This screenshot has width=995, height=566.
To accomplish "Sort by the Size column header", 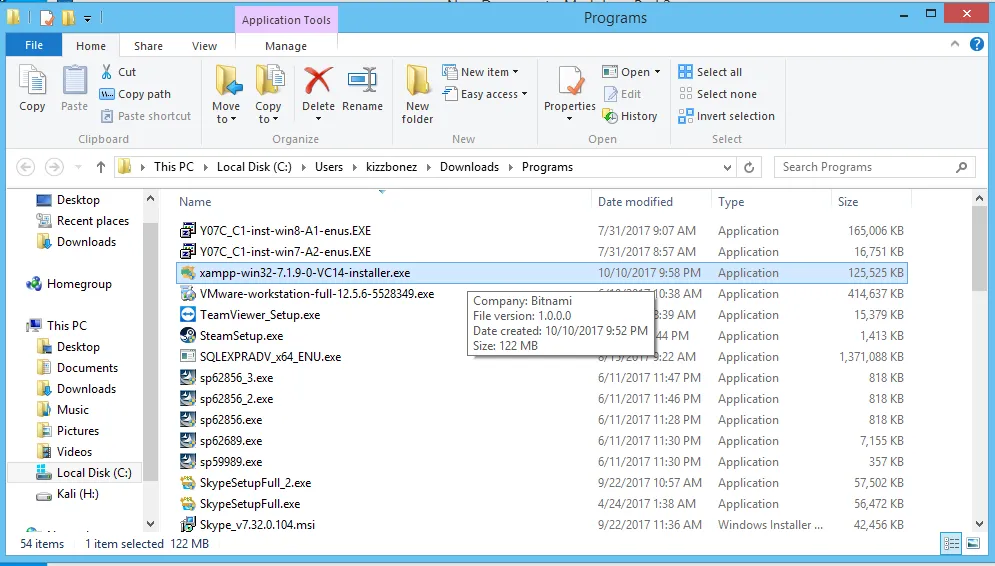I will click(x=848, y=202).
